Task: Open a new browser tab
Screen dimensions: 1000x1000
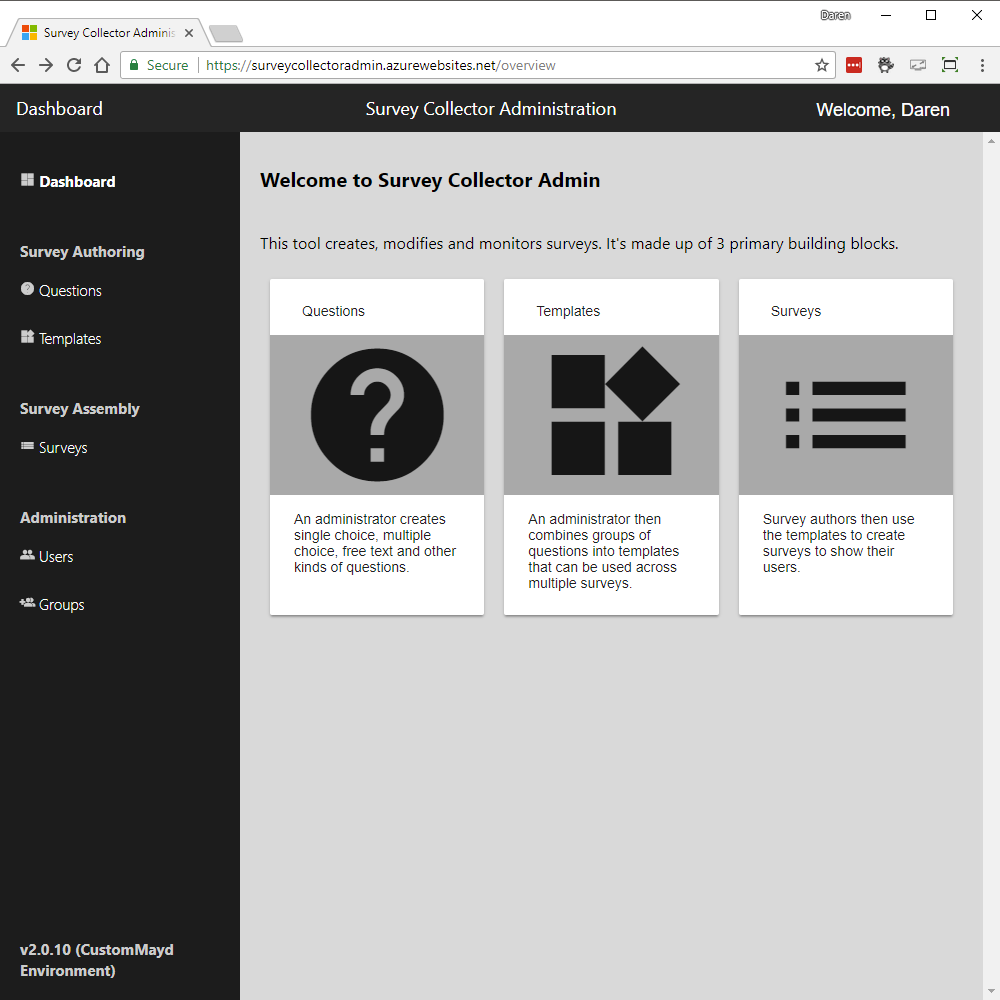Action: click(x=226, y=33)
